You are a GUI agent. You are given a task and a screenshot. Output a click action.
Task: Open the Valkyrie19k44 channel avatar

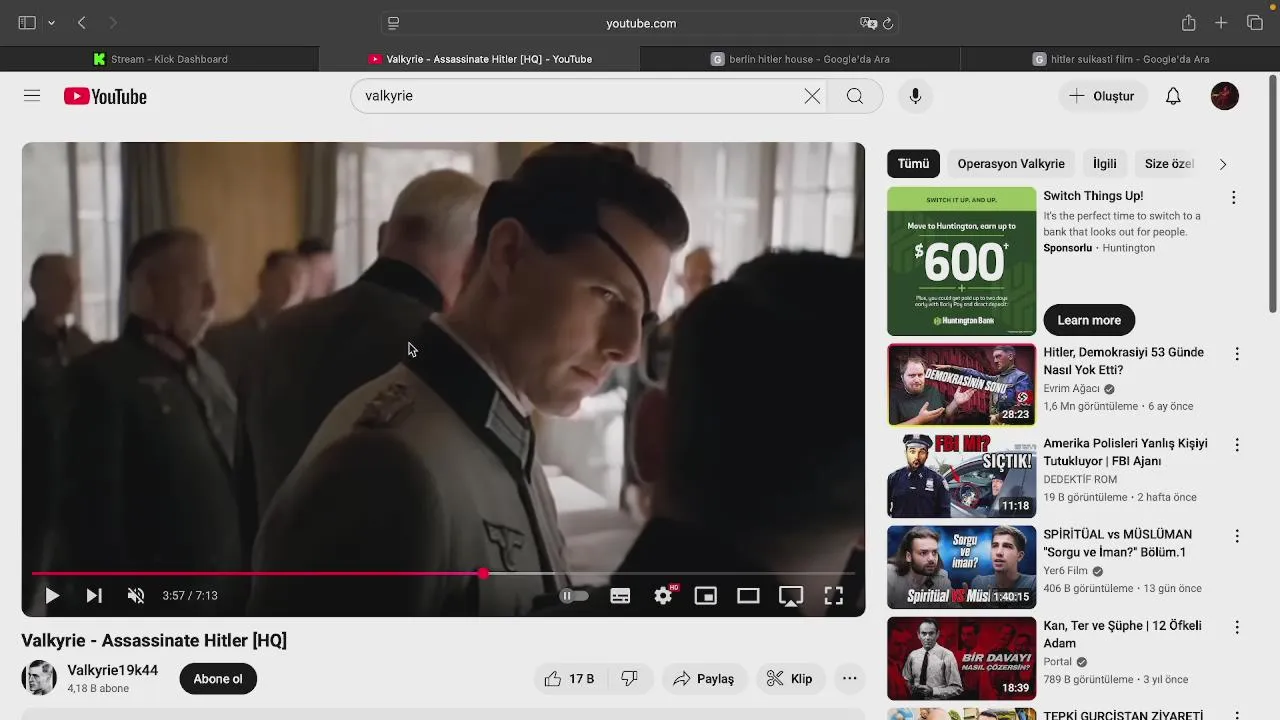pyautogui.click(x=39, y=678)
